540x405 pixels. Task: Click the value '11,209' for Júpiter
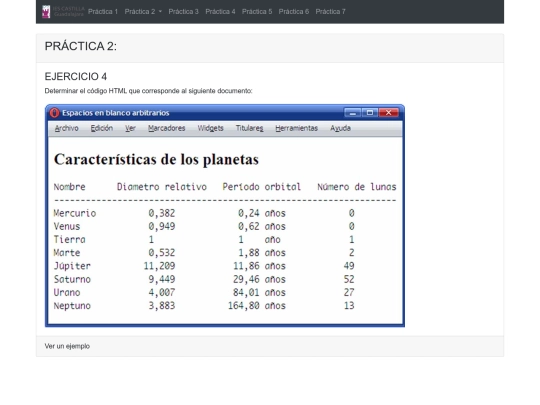tap(159, 266)
